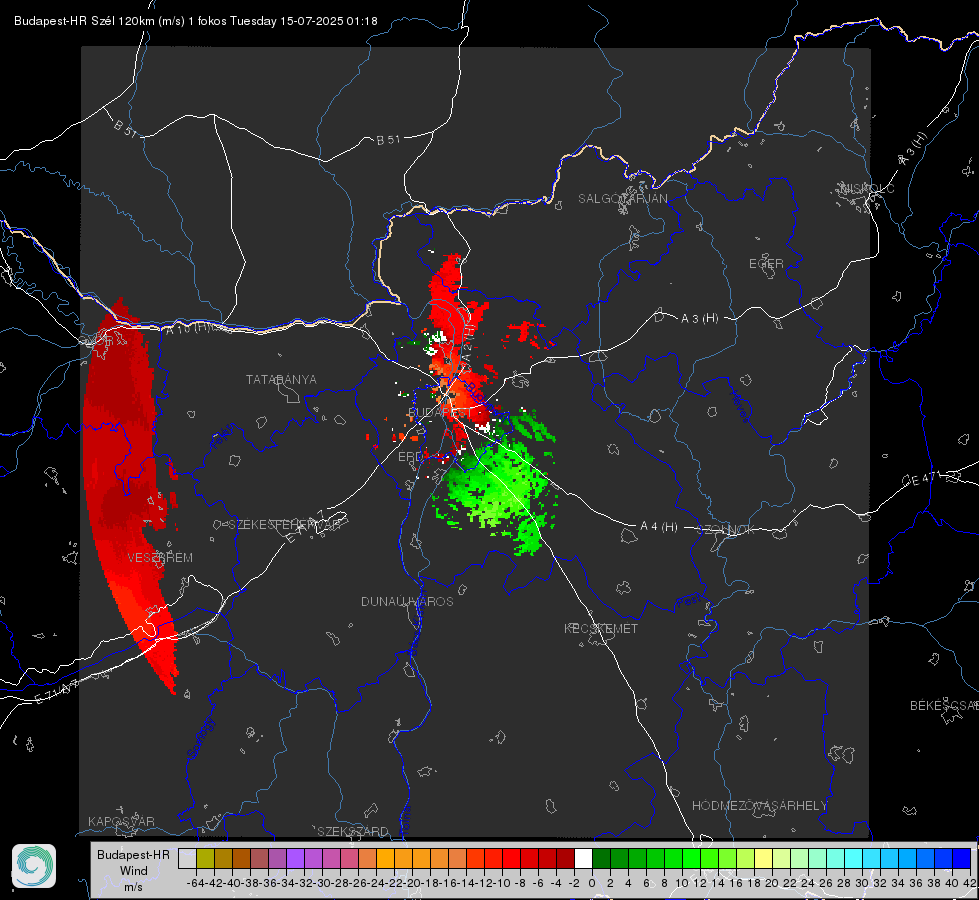This screenshot has width=979, height=900.
Task: Click the 10 value on the legend scale
Action: [x=682, y=883]
